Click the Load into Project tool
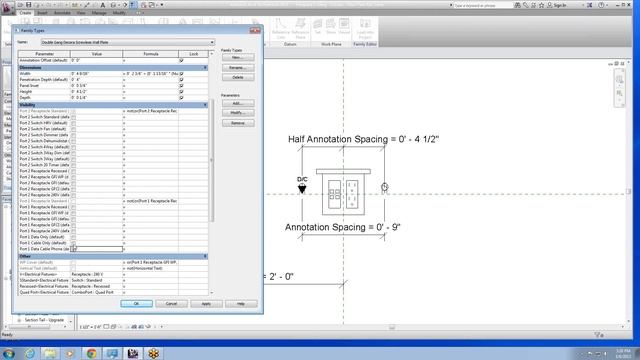Screen dimensions: 640x360 coord(365,29)
